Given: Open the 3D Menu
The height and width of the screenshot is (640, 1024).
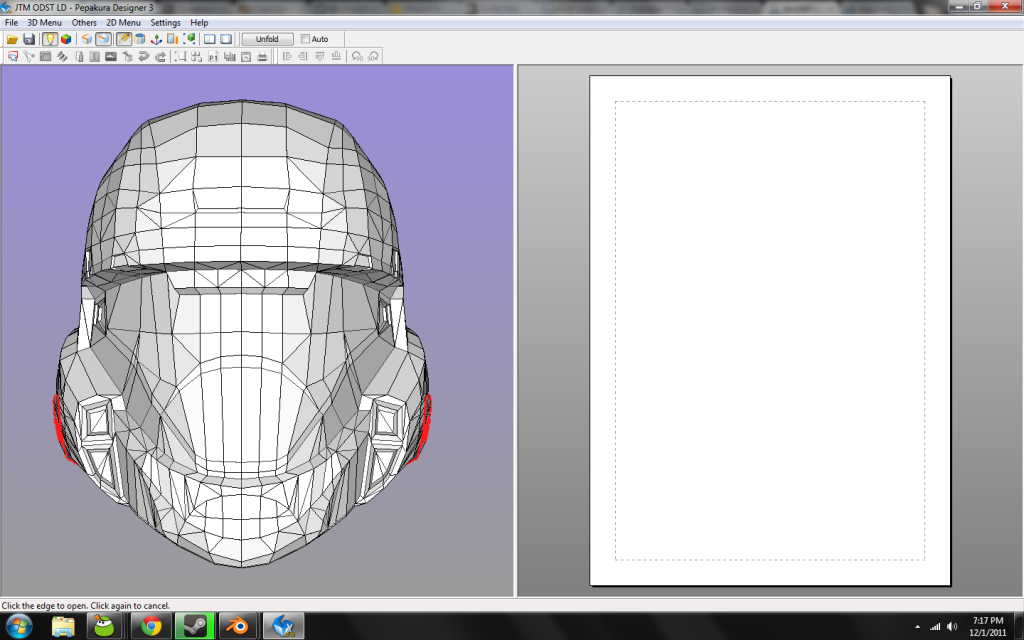Looking at the screenshot, I should pyautogui.click(x=44, y=22).
